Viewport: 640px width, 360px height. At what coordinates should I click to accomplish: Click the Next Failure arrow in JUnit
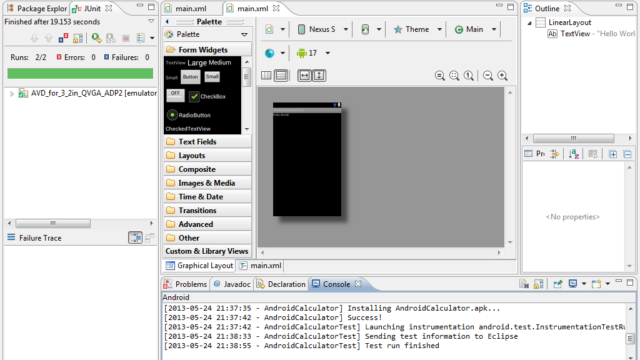click(34, 38)
